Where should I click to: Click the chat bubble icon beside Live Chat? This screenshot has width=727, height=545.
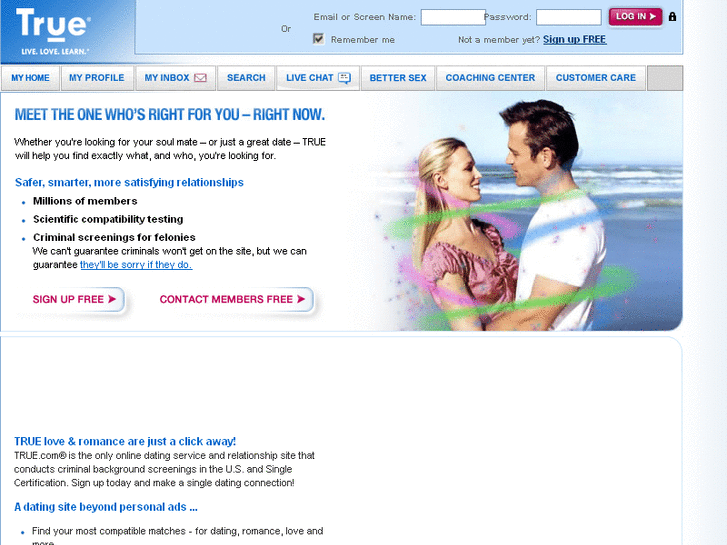click(x=344, y=78)
